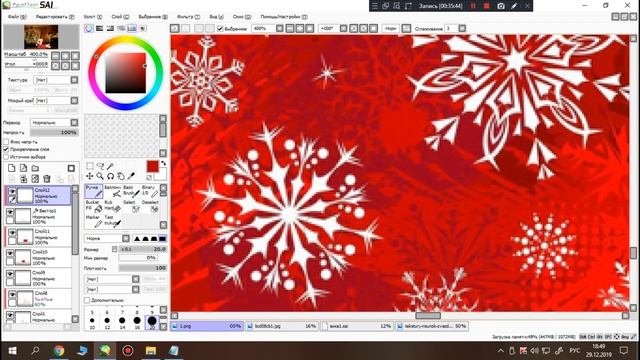
Task: Select the Eyedropper color picker tool
Action: tap(131, 176)
